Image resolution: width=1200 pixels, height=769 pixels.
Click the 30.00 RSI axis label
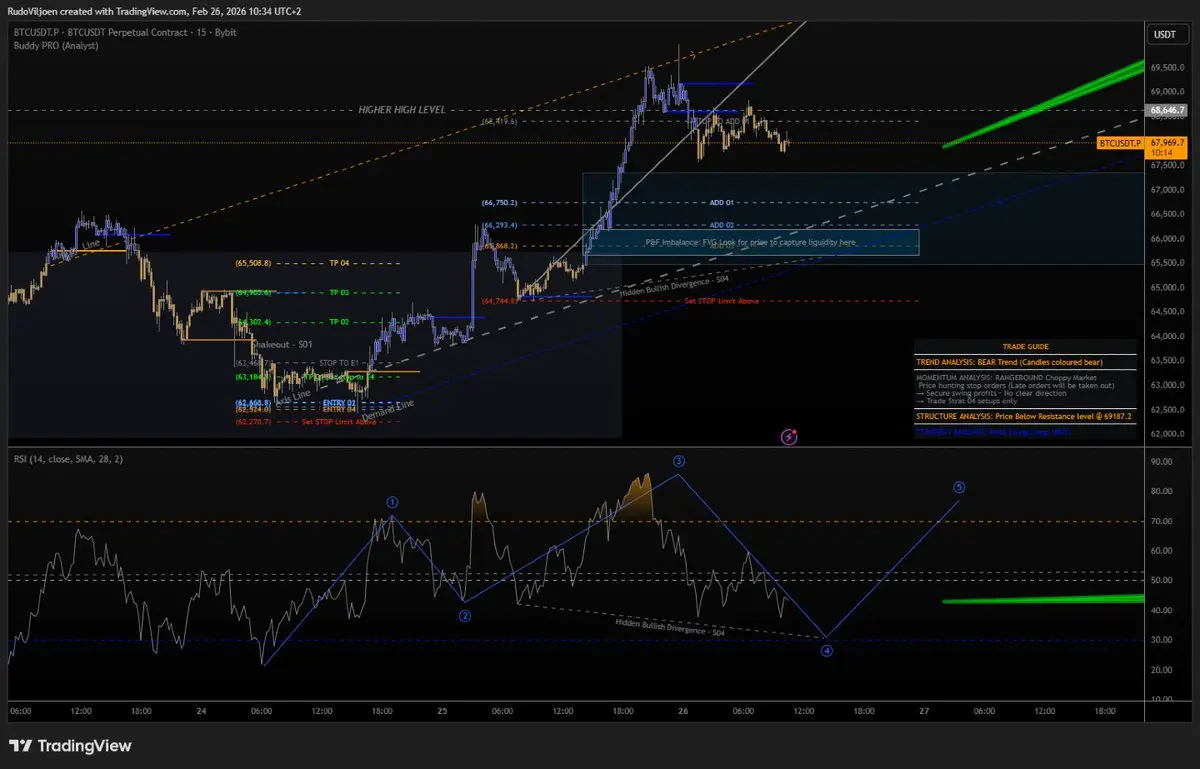click(x=1162, y=640)
